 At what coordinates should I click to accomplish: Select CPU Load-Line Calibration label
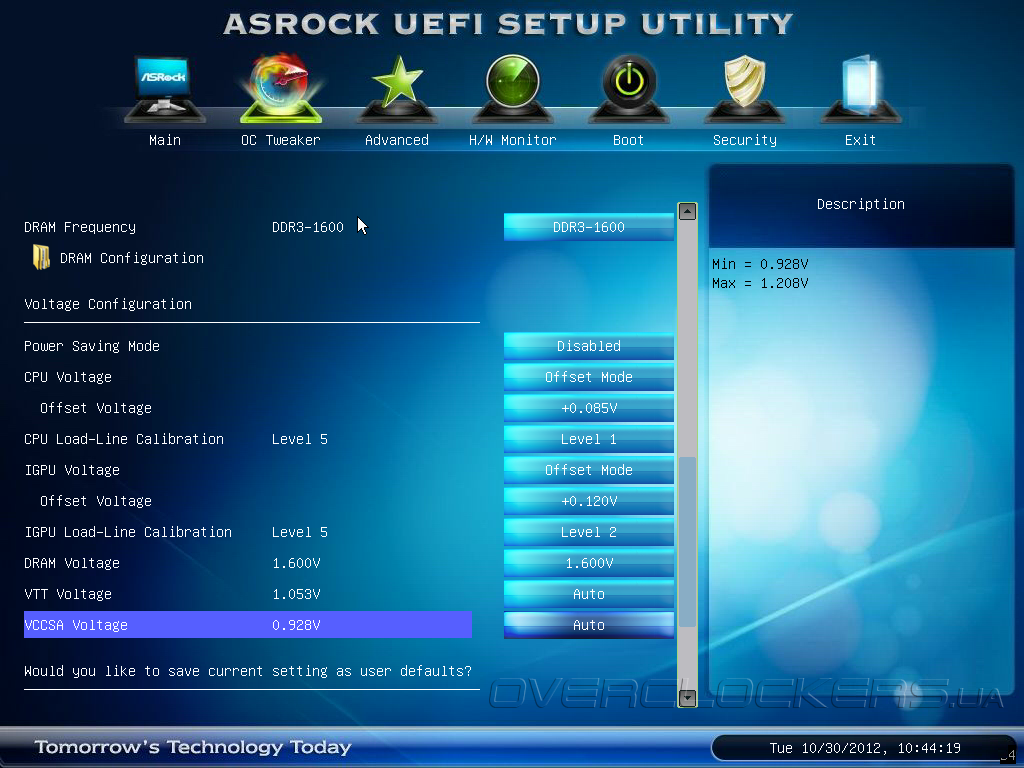(x=124, y=439)
